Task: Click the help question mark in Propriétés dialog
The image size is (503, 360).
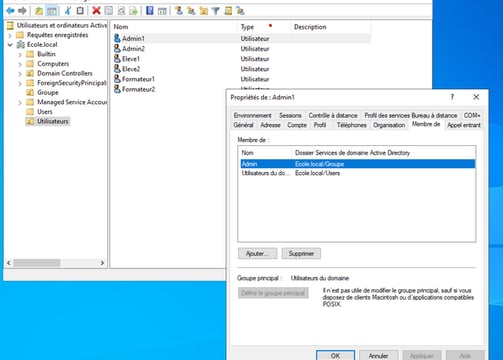Action: coord(452,97)
